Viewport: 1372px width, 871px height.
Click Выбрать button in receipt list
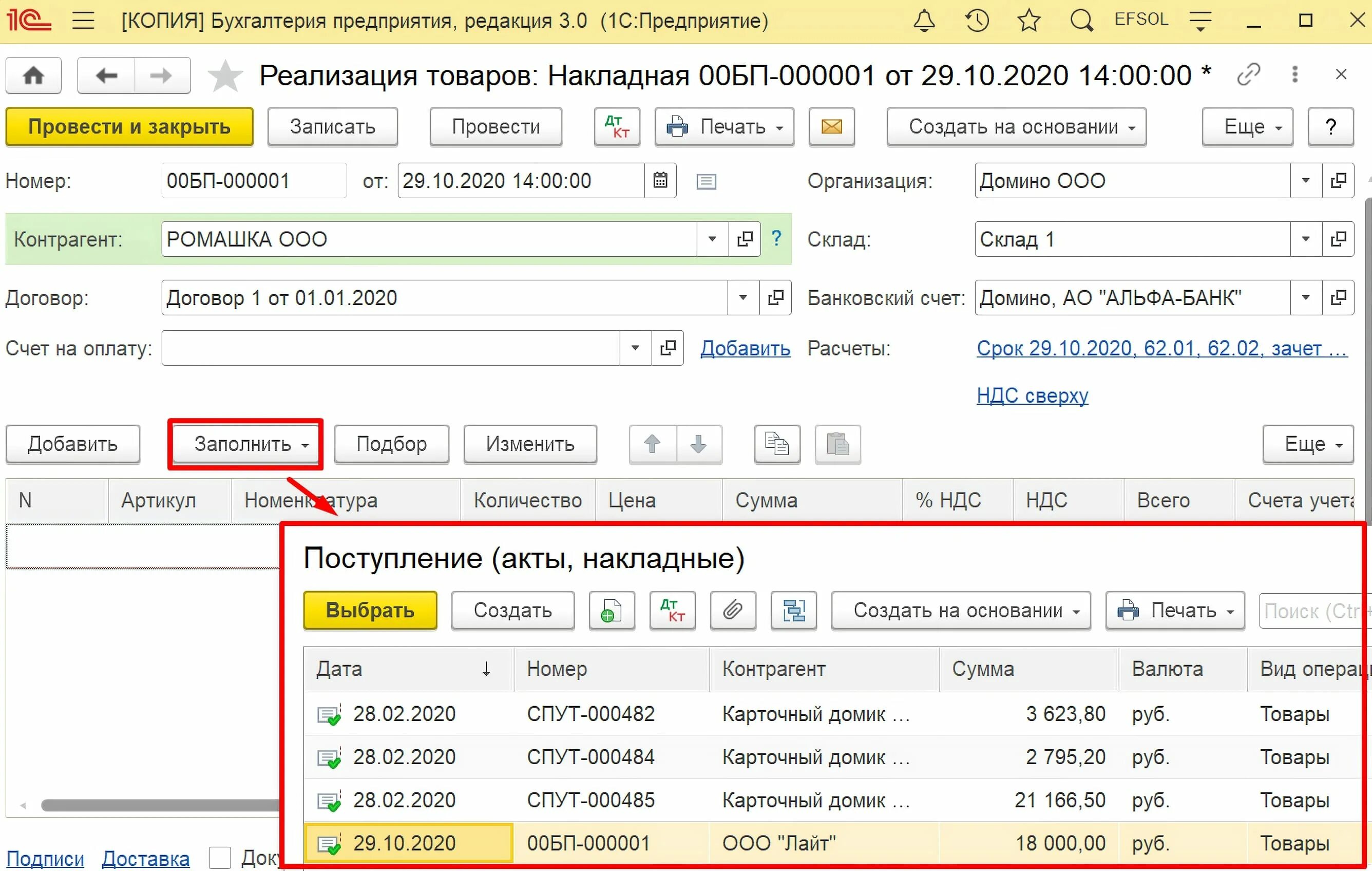pos(370,611)
